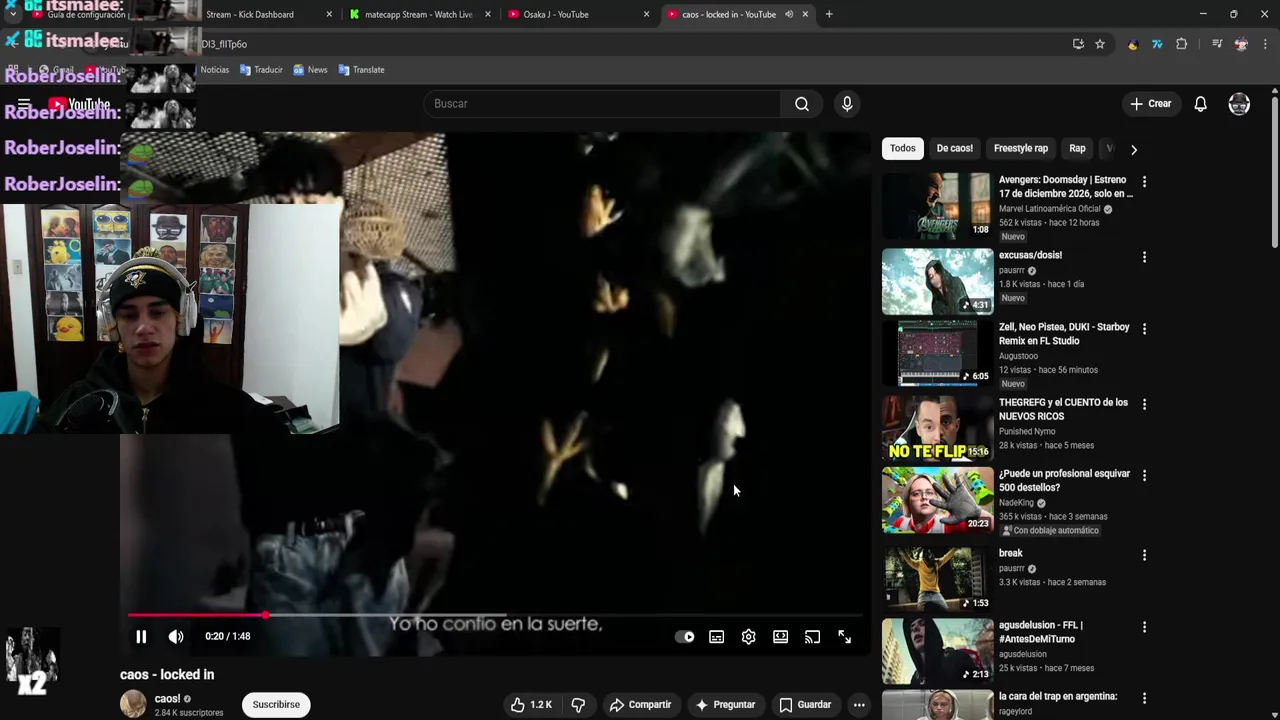
Task: Open the Punished Nymo channel name
Action: (x=1027, y=432)
